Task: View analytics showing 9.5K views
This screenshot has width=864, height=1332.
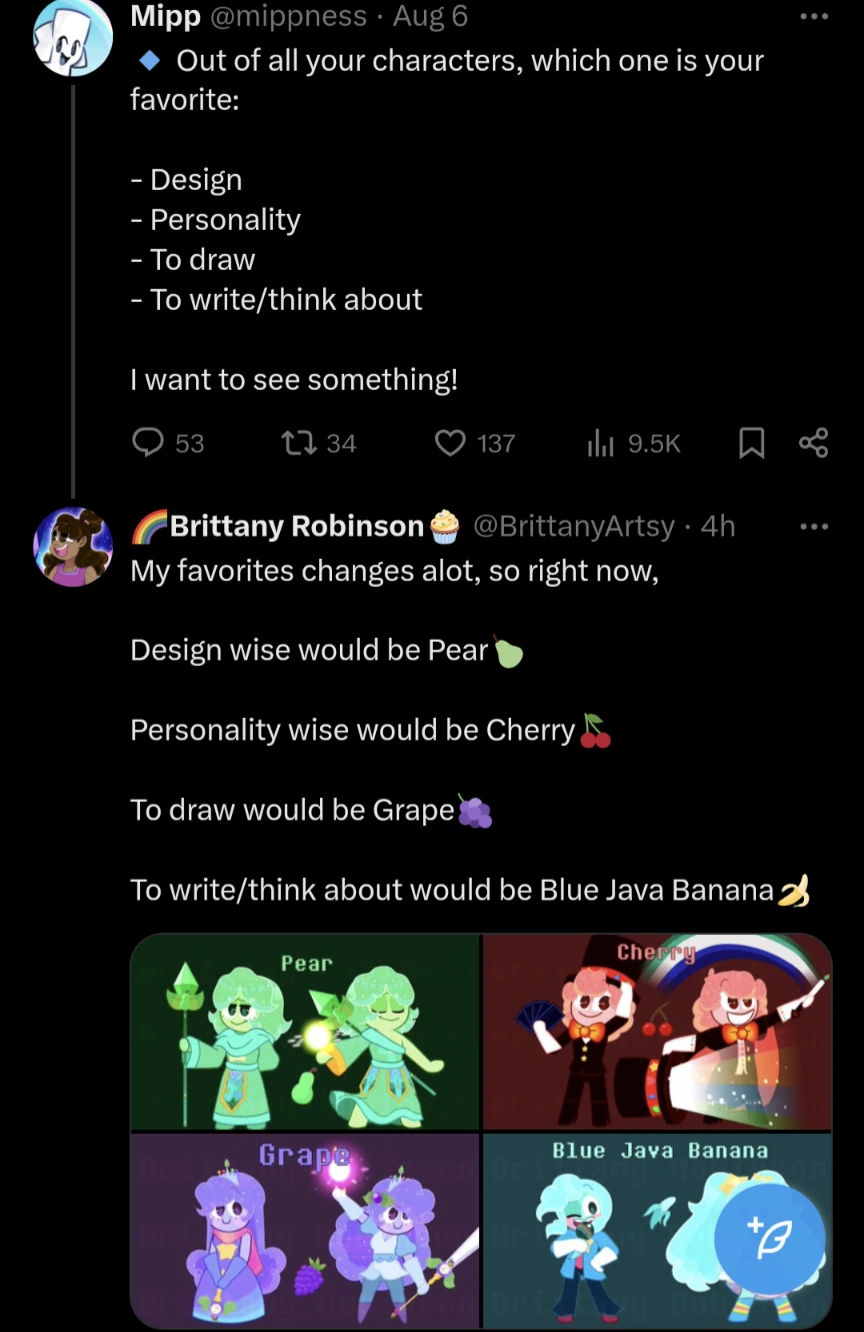Action: tap(633, 443)
